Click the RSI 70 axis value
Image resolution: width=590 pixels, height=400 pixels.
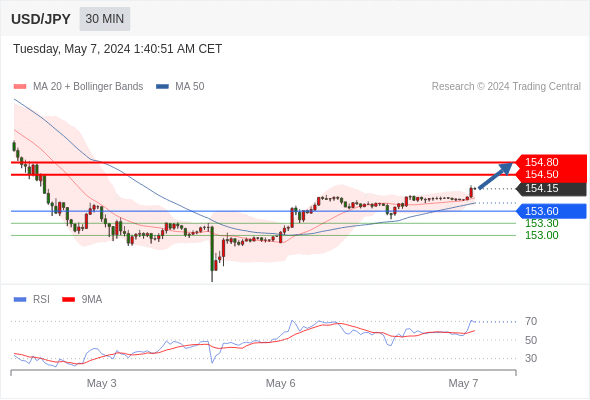(531, 321)
